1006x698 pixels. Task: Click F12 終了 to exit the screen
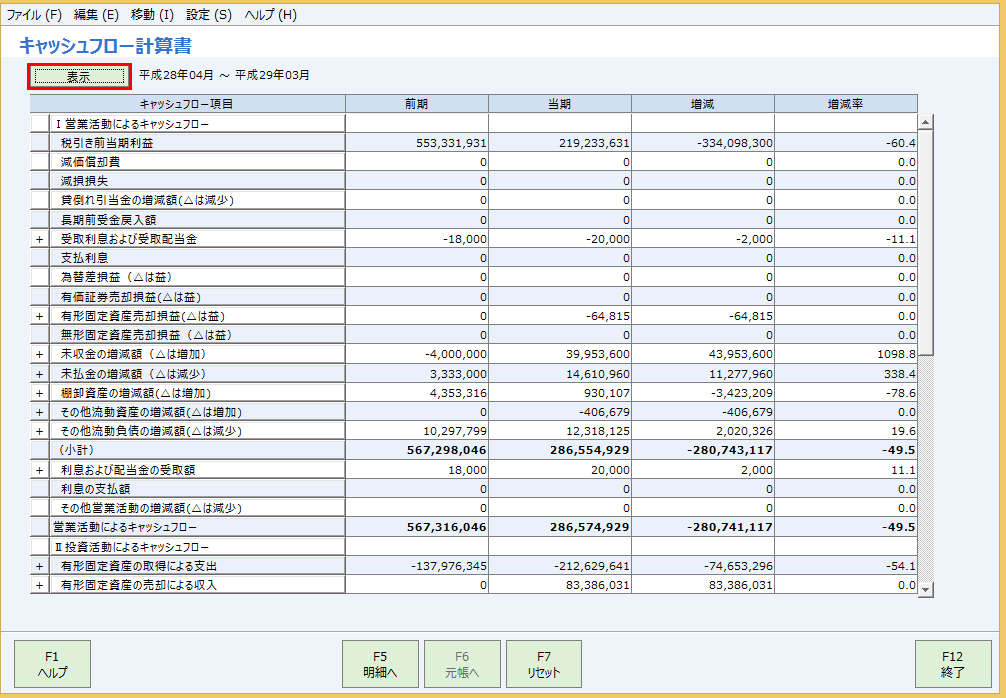[x=954, y=663]
